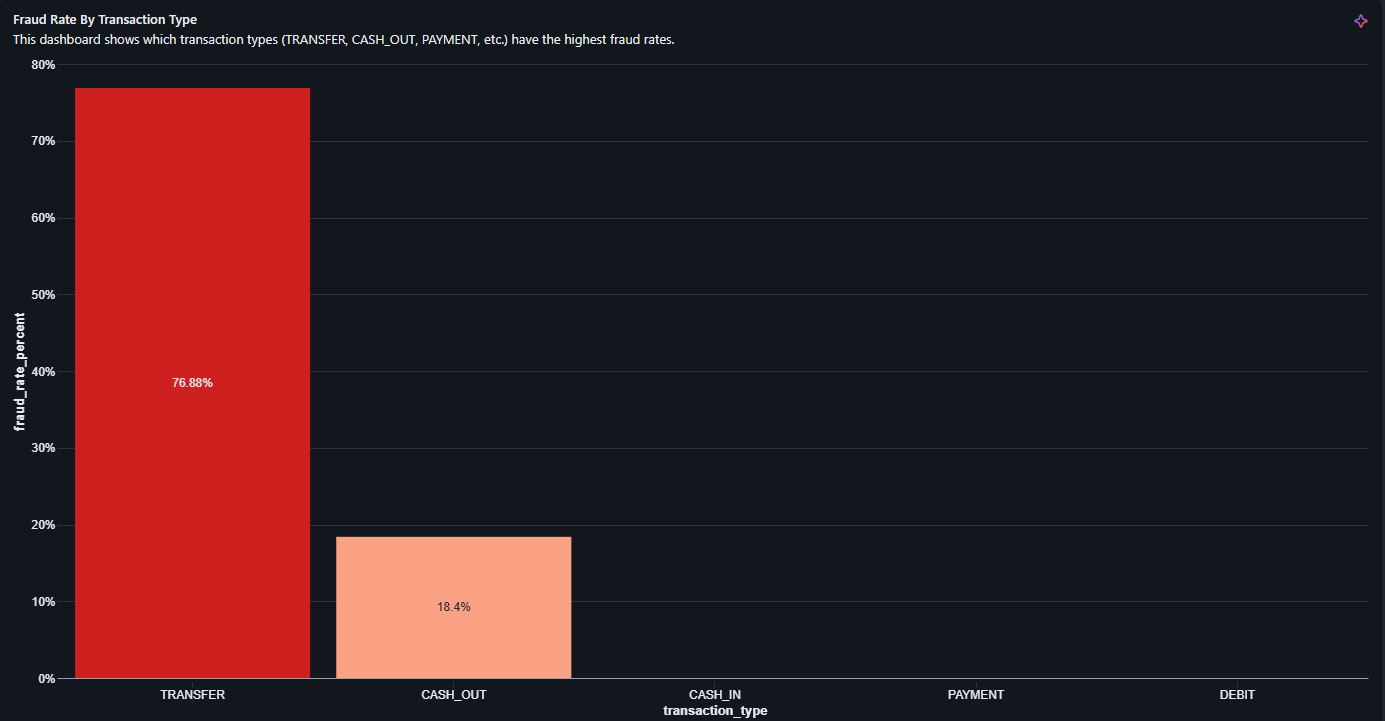
Task: Select the red TRANSFER bar
Action: (x=193, y=383)
